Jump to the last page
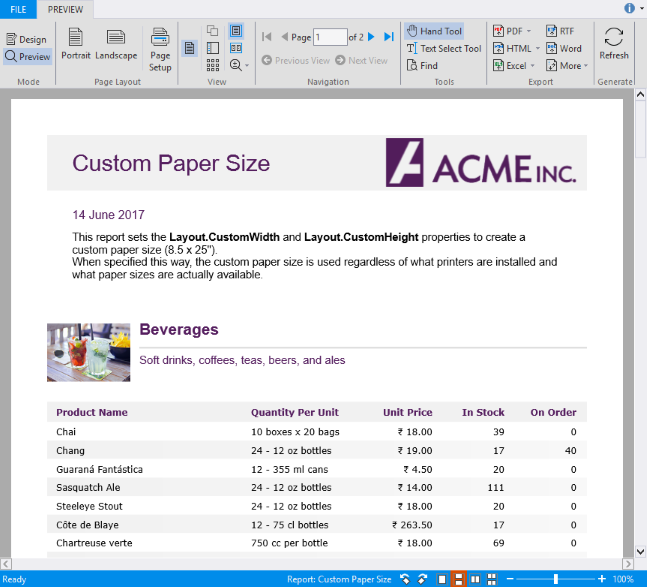The image size is (647, 587). (x=389, y=37)
